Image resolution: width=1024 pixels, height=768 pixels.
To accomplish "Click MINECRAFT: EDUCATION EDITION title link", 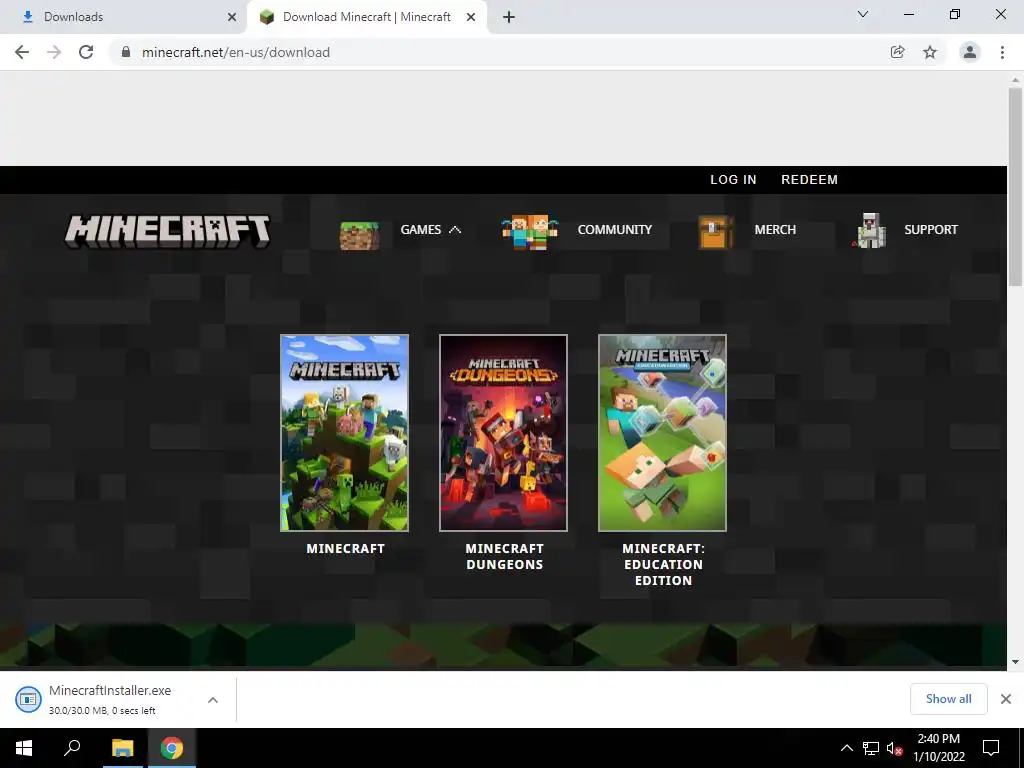I will point(664,564).
